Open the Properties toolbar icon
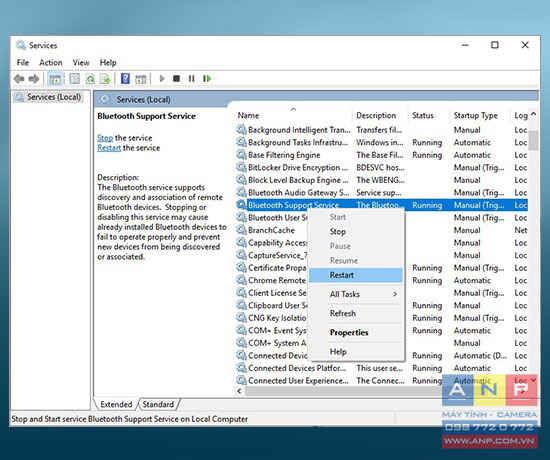The image size is (550, 460). [x=74, y=79]
